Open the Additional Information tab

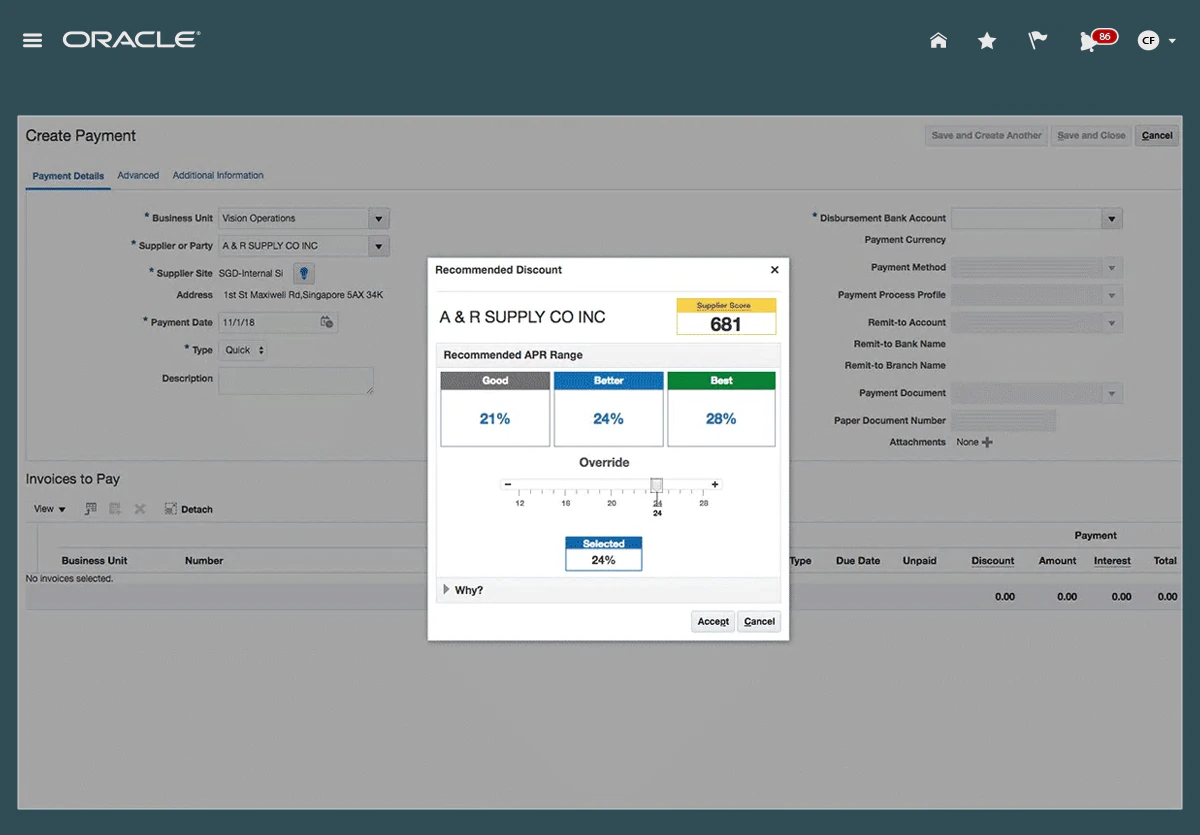click(218, 176)
